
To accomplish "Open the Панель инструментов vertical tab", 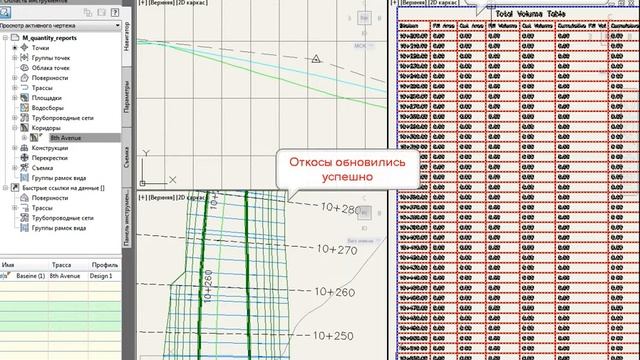I will pyautogui.click(x=127, y=218).
